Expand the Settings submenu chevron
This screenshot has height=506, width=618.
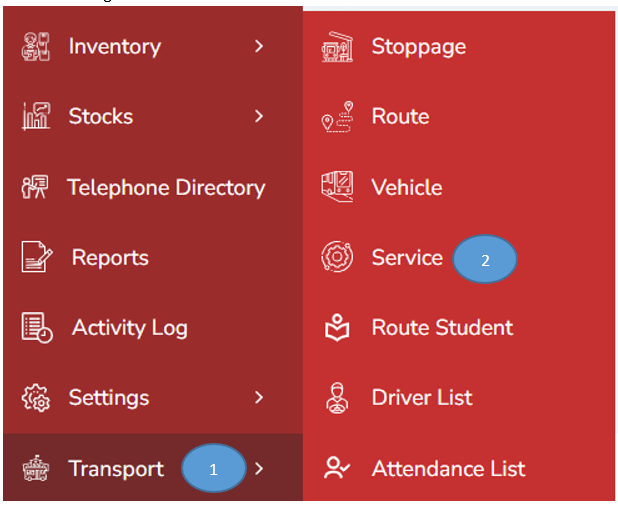259,398
